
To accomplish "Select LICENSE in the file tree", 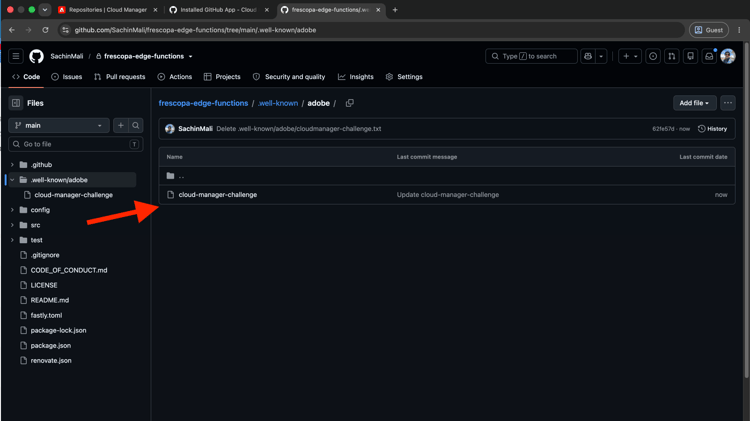I will click(44, 285).
